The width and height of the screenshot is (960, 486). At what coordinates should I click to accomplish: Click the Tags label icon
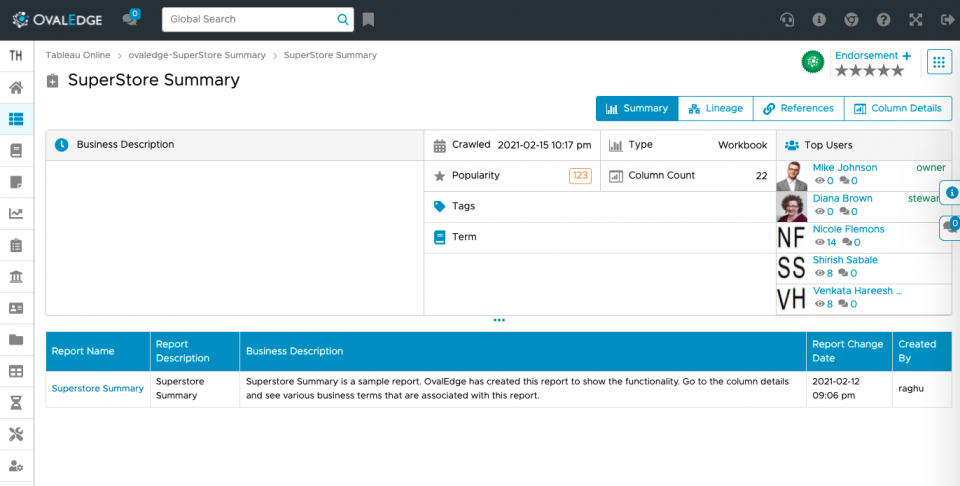(440, 206)
